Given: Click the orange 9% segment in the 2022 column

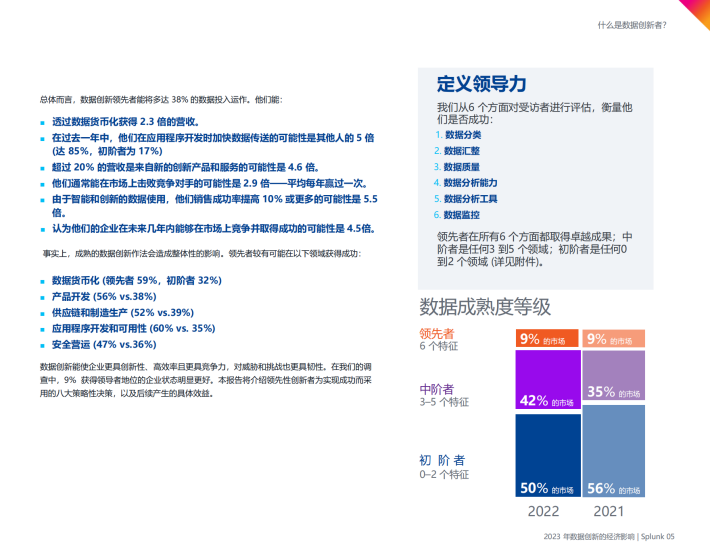Looking at the screenshot, I should pos(547,339).
